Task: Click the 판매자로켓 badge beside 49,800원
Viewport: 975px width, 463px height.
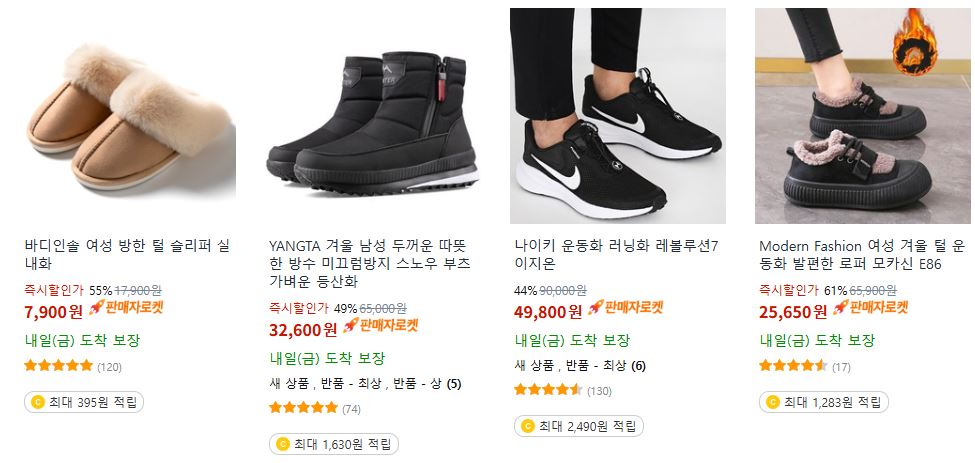Action: (x=625, y=307)
